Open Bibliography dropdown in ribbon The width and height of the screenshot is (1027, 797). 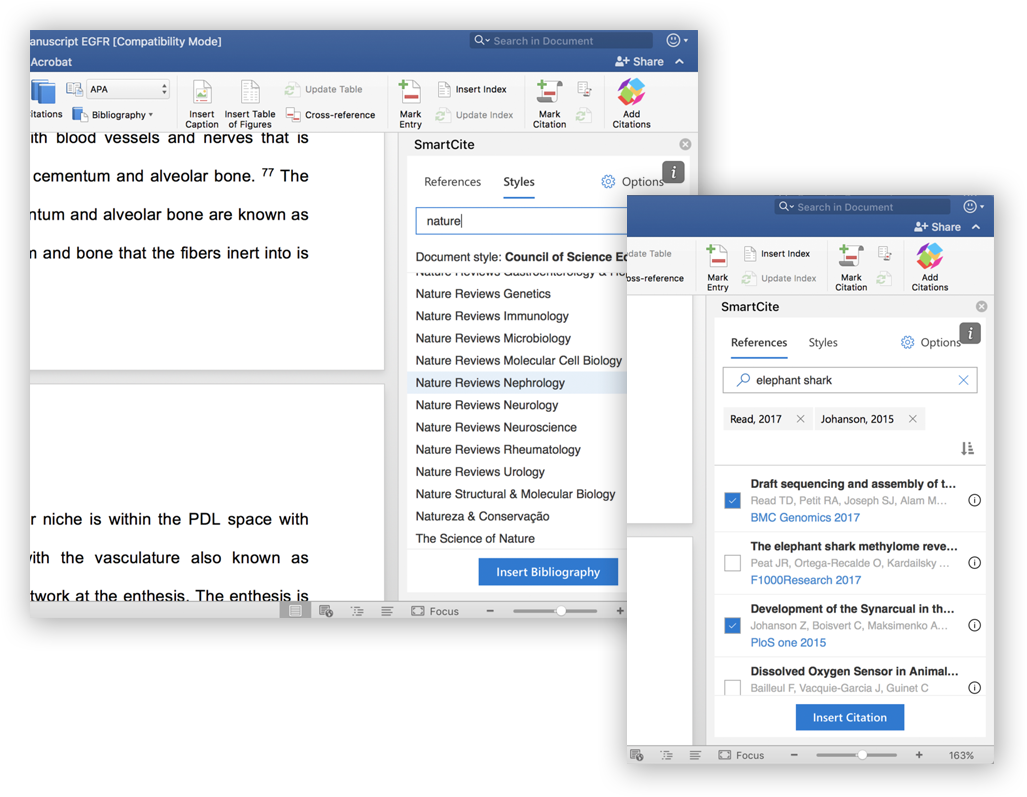[x=113, y=115]
